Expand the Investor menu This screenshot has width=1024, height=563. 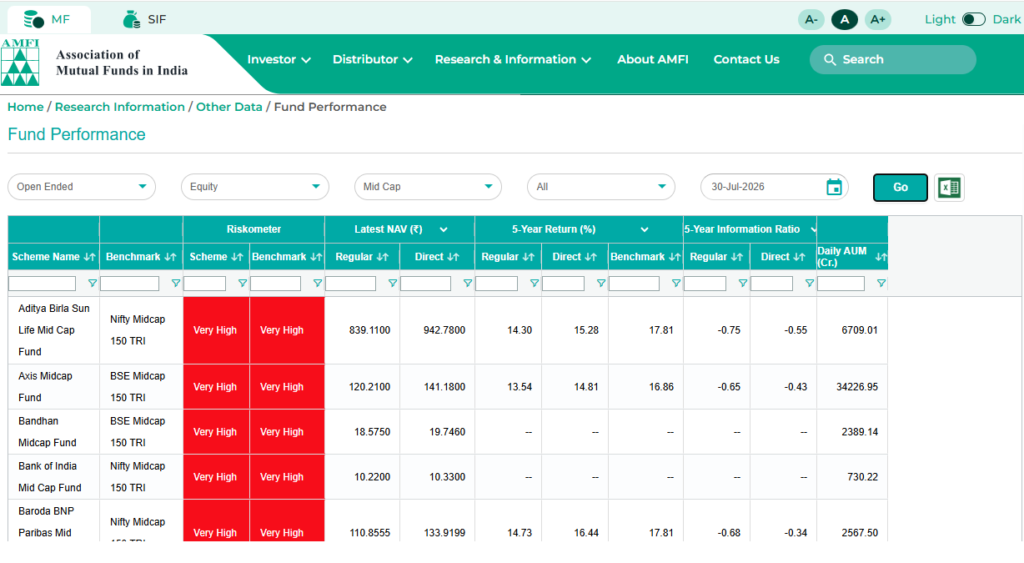click(x=278, y=59)
